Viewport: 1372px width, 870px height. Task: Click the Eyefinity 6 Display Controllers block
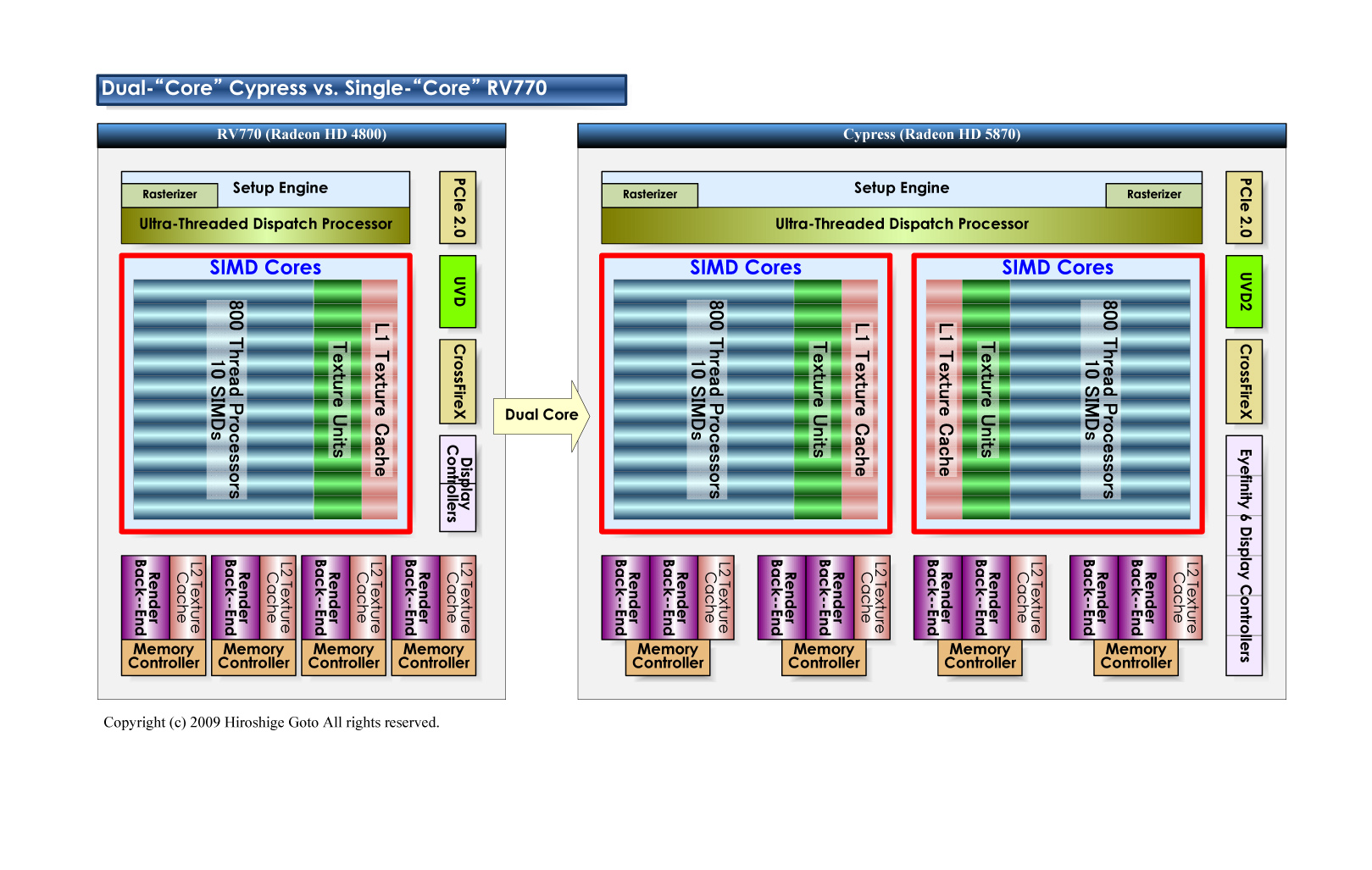pyautogui.click(x=1243, y=555)
